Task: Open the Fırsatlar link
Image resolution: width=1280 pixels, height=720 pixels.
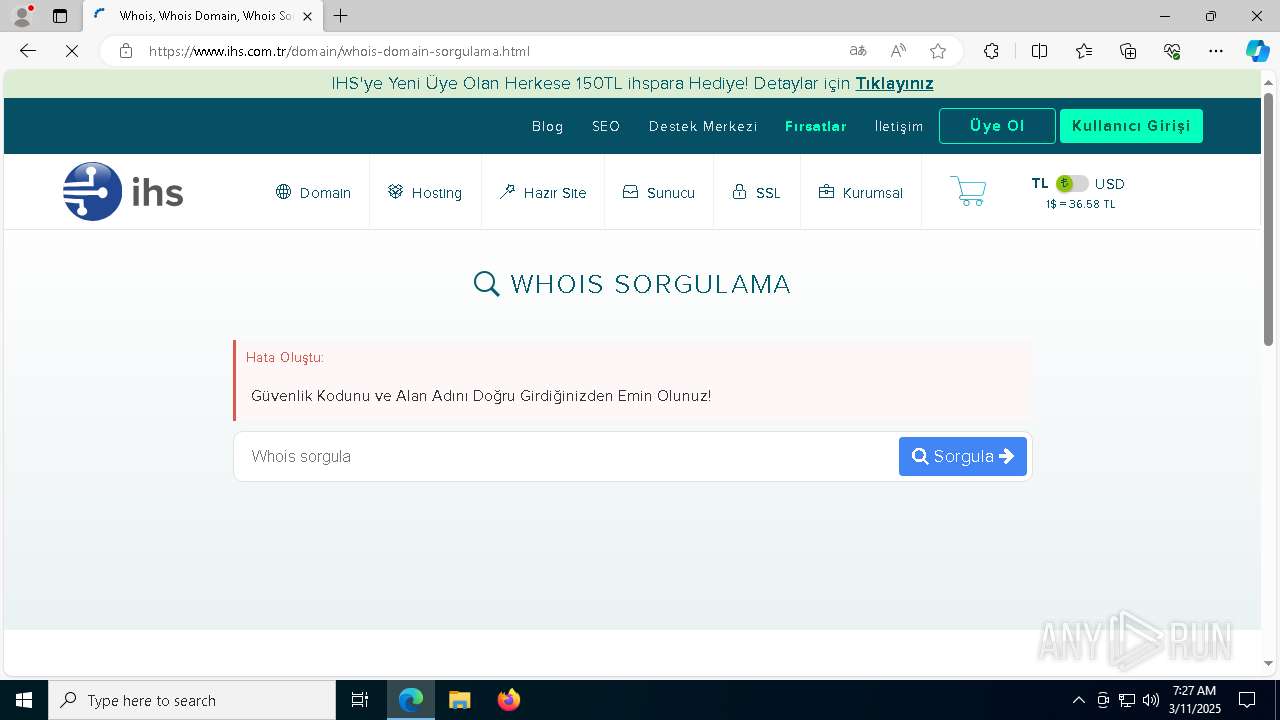Action: coord(816,126)
